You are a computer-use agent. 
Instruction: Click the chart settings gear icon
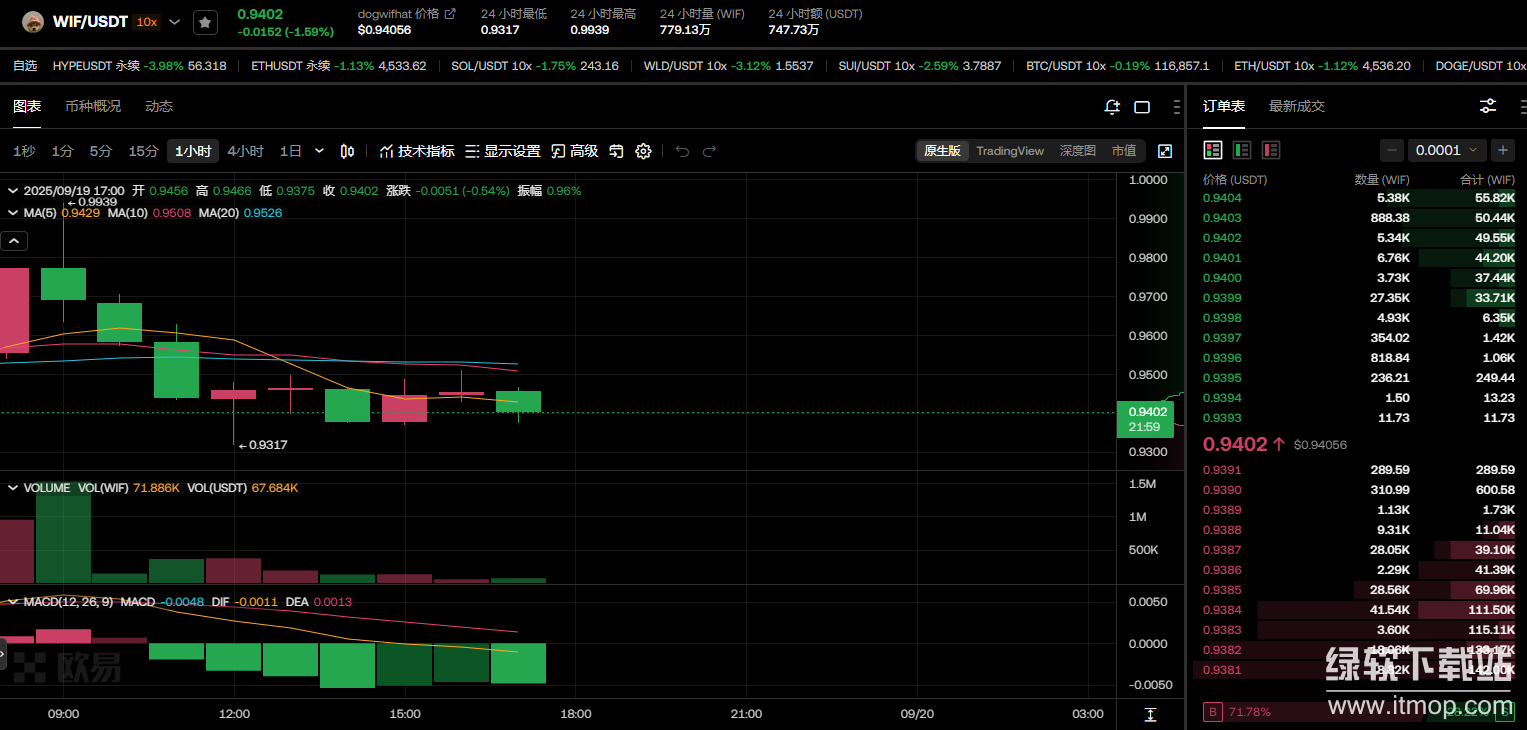643,151
